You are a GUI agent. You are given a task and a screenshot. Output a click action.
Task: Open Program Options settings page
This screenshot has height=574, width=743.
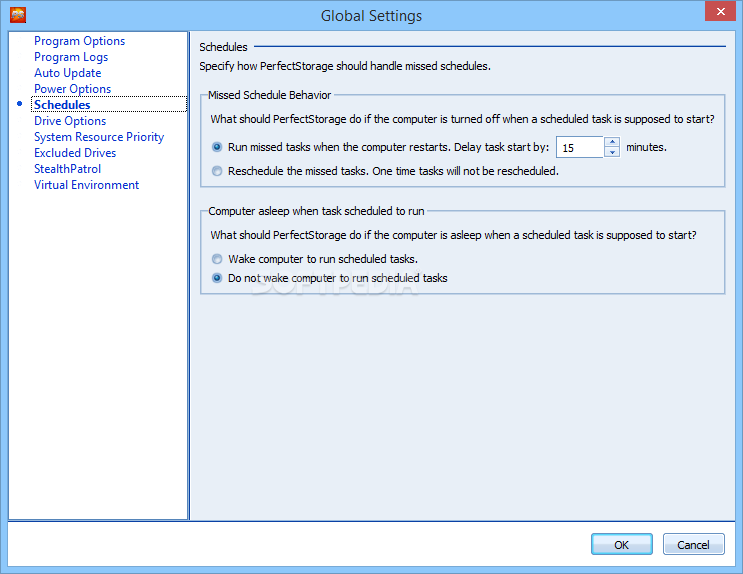[79, 41]
